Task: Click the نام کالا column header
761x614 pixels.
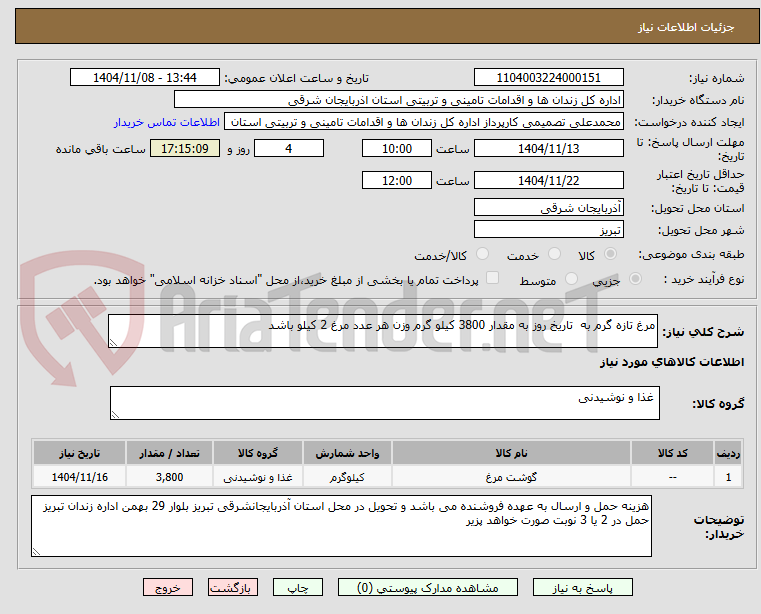Action: coord(511,453)
